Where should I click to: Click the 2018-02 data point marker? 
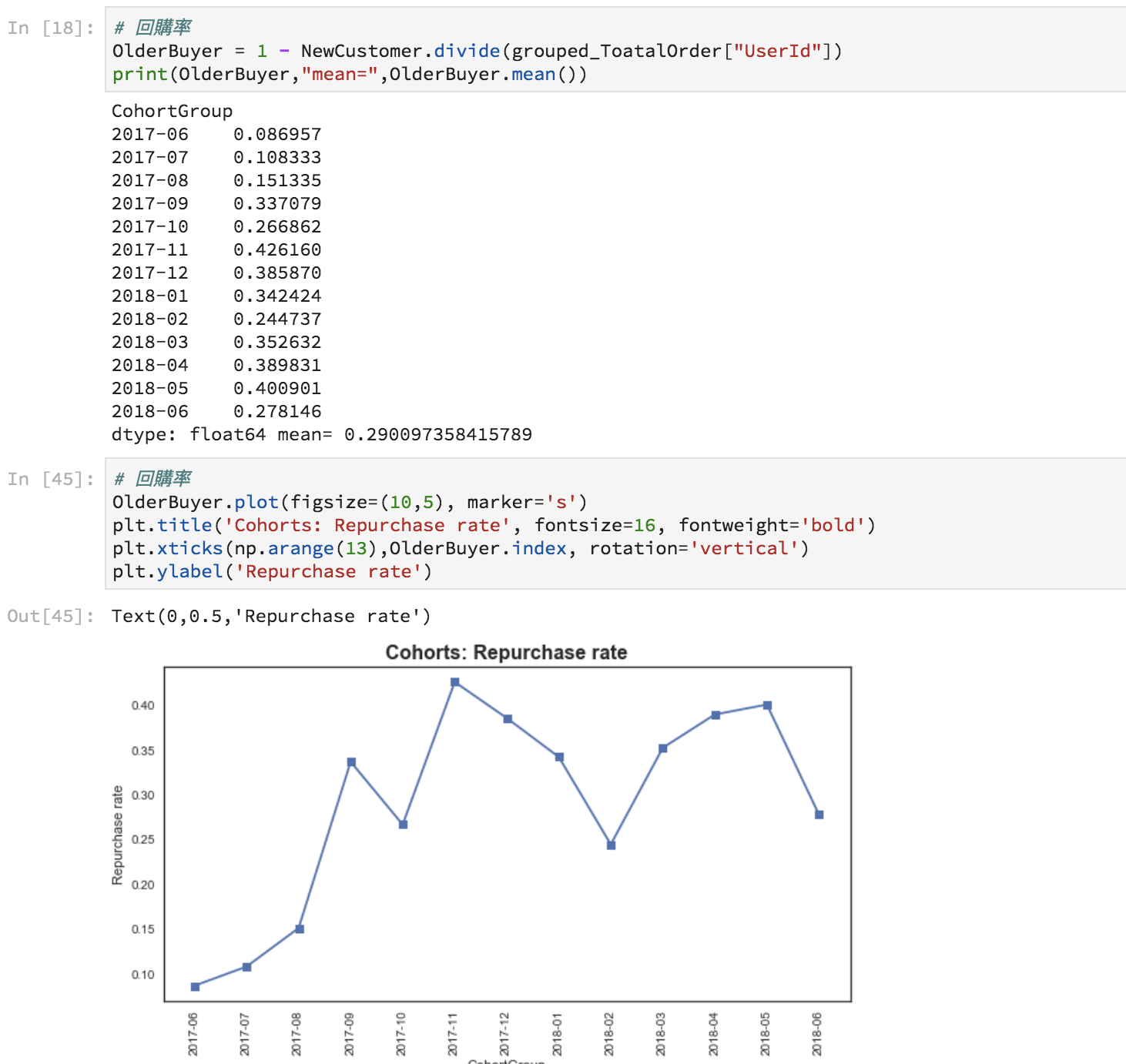point(611,845)
